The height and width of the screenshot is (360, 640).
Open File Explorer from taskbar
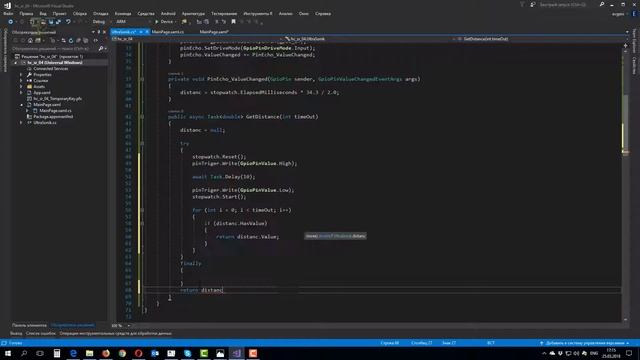coord(89,353)
